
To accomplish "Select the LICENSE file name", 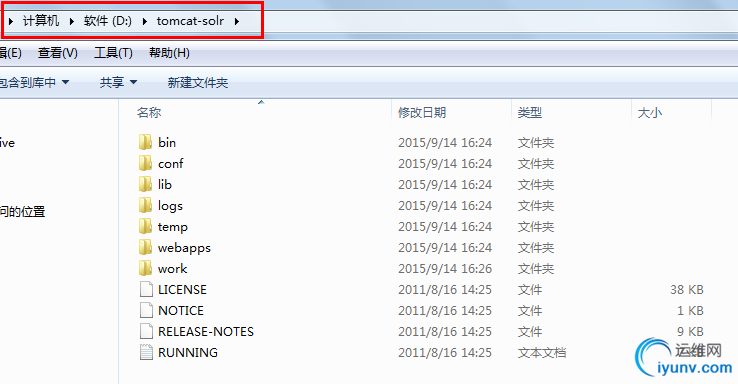I will coord(183,289).
